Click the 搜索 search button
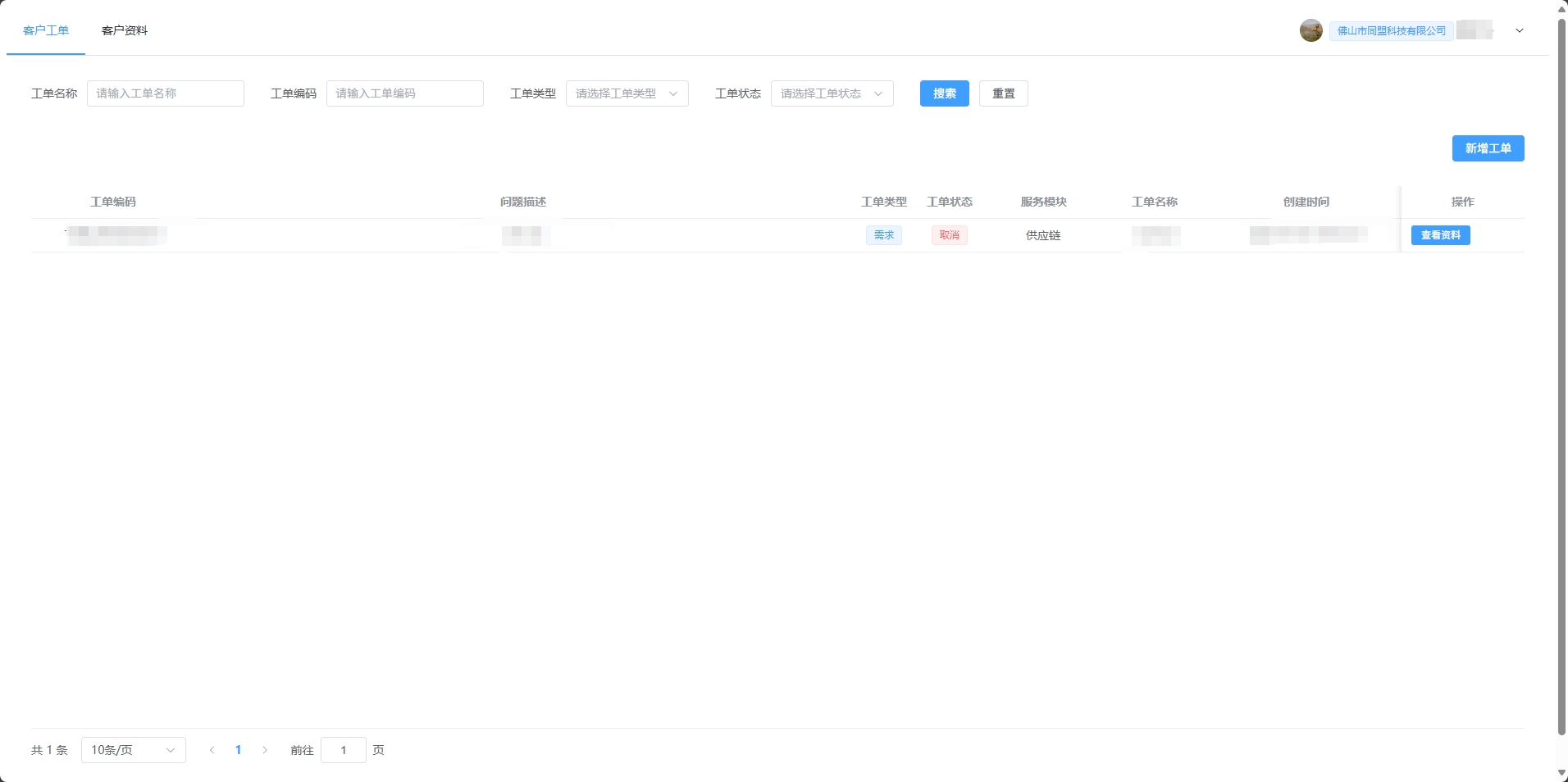 944,93
